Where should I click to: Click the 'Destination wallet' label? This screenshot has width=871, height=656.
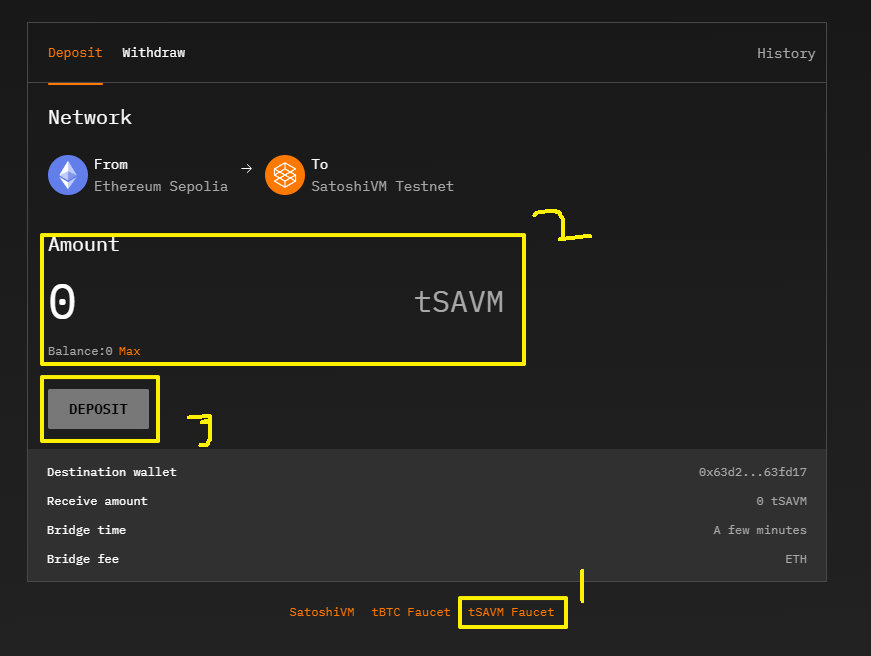click(x=112, y=472)
